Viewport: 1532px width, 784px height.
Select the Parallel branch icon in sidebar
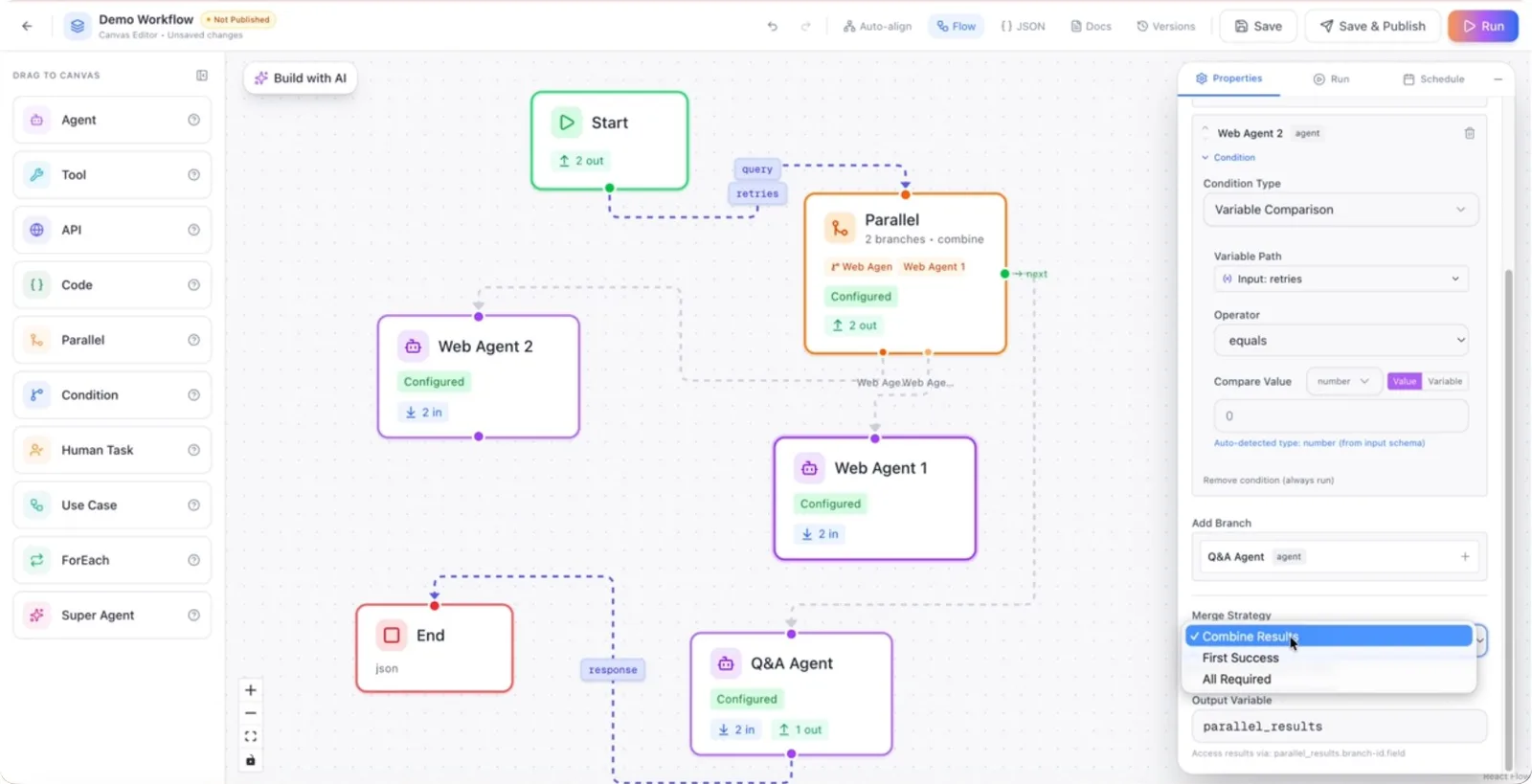tap(36, 340)
